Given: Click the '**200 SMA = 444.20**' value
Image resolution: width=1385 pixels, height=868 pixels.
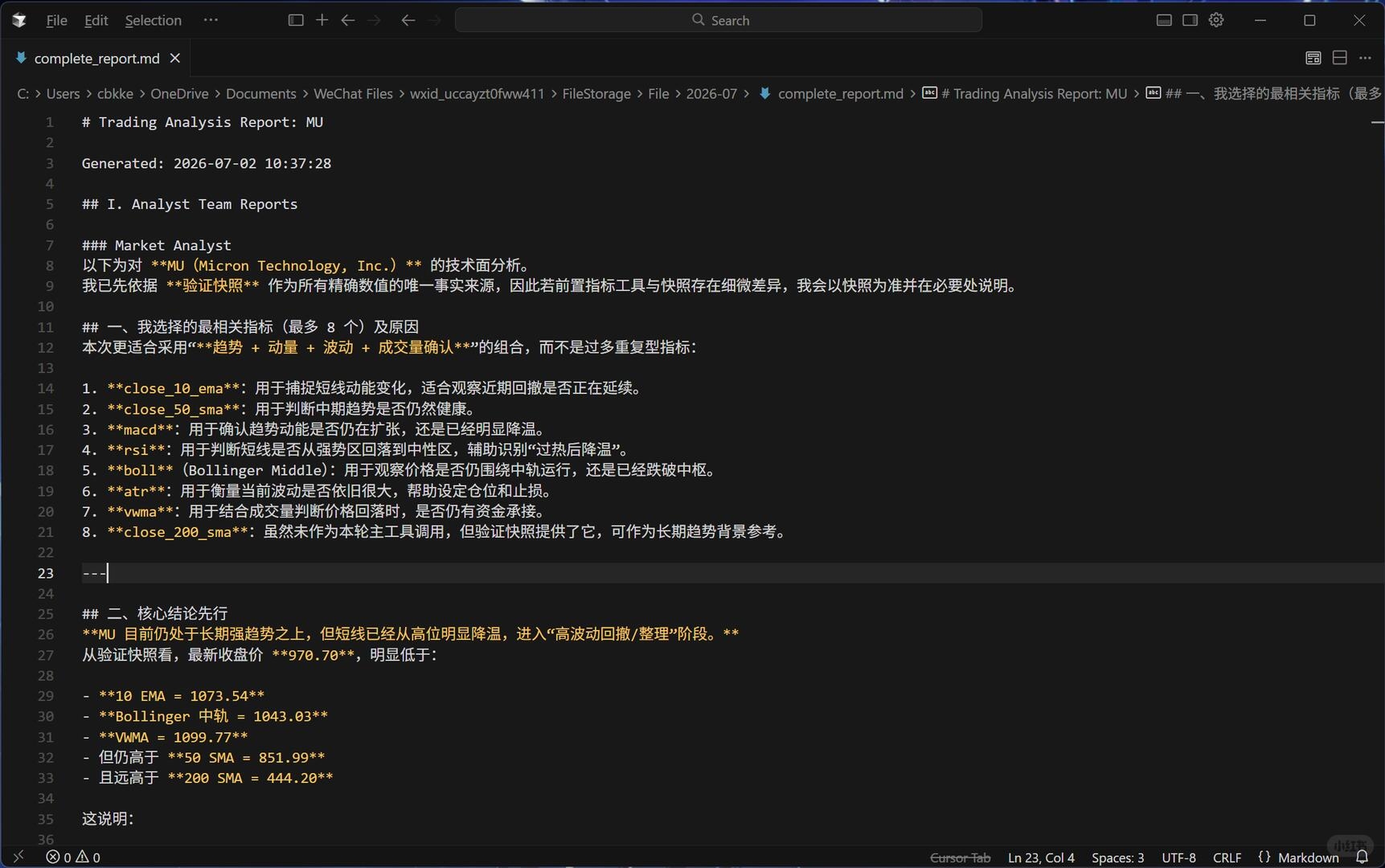Looking at the screenshot, I should [x=250, y=778].
